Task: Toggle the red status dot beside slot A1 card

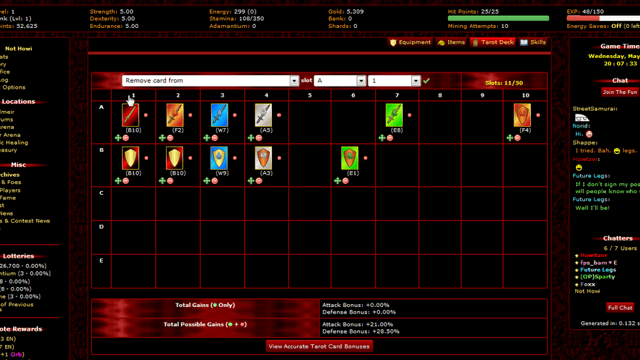Action: 146,115
